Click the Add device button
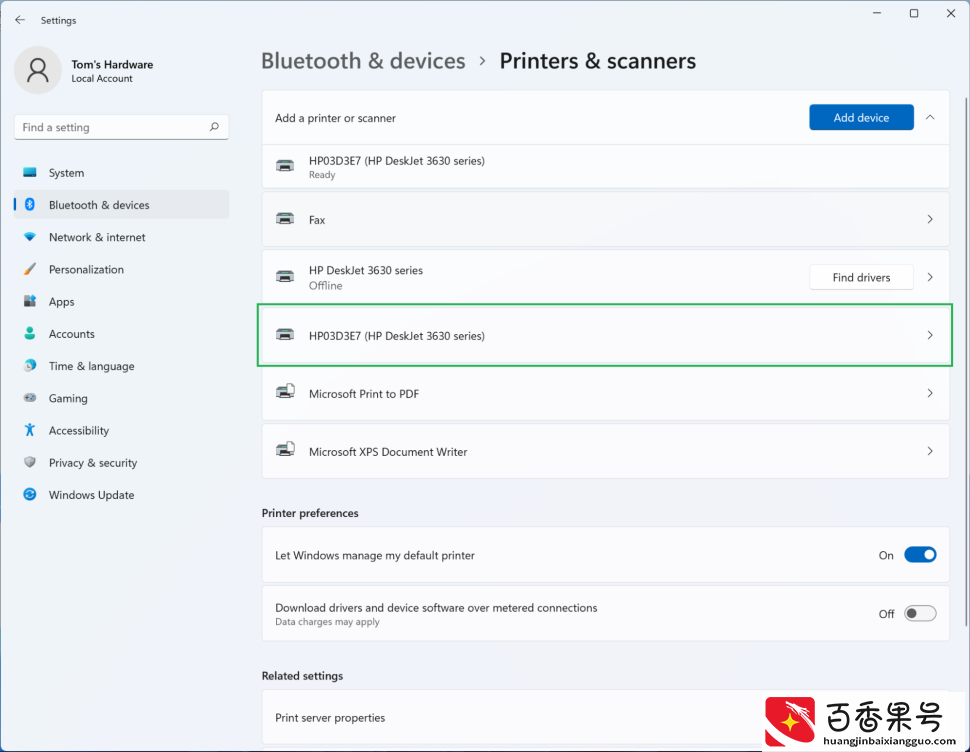 pyautogui.click(x=861, y=118)
